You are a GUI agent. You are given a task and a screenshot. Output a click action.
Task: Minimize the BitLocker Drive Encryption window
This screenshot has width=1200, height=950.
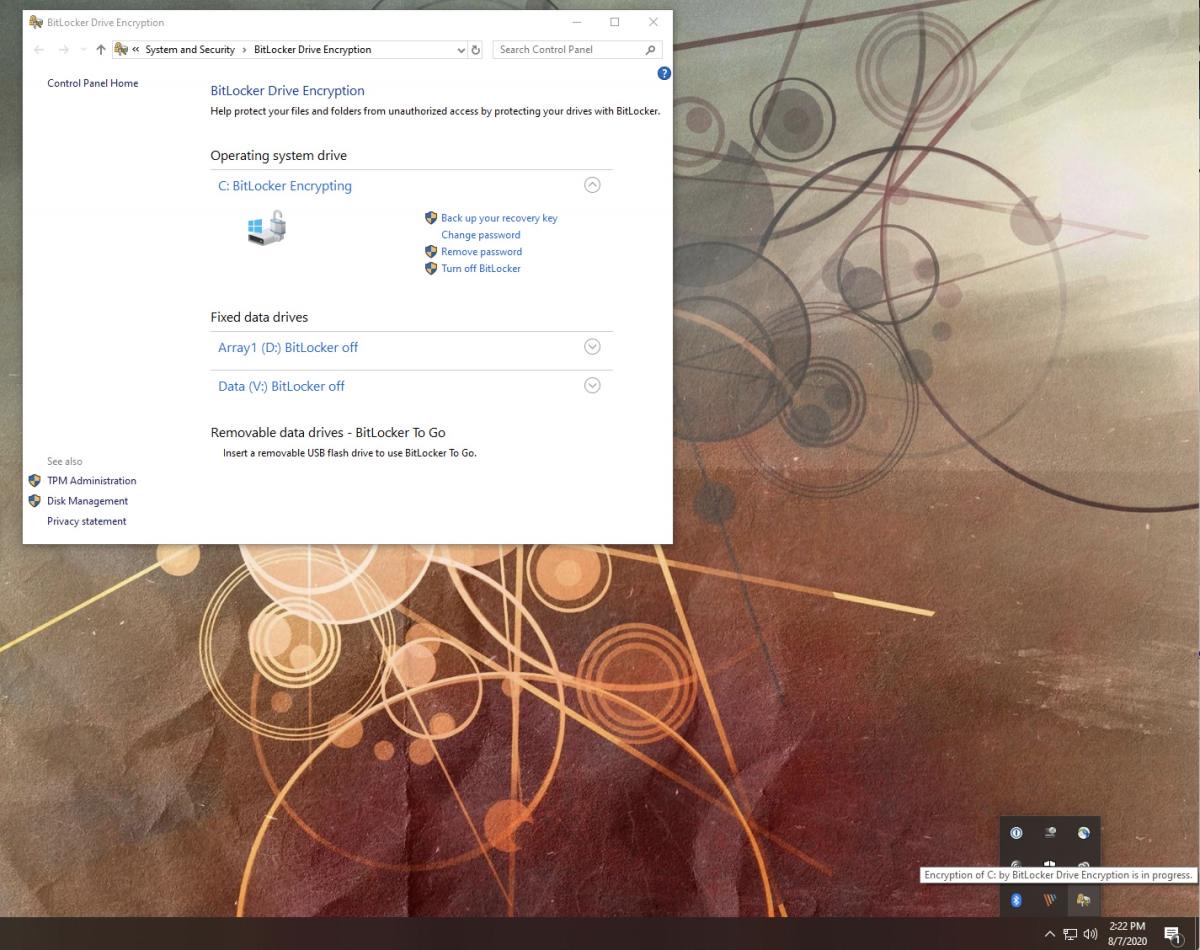[577, 22]
